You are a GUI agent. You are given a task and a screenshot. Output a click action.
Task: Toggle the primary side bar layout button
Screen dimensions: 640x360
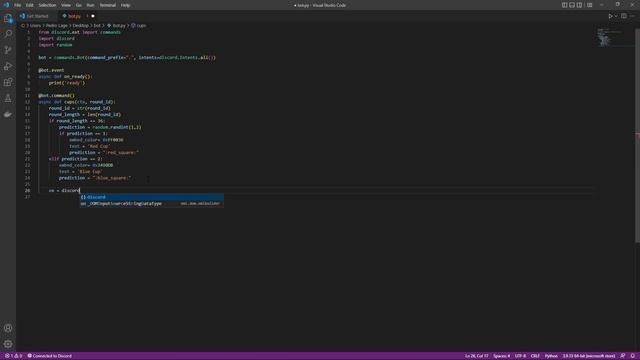point(564,5)
